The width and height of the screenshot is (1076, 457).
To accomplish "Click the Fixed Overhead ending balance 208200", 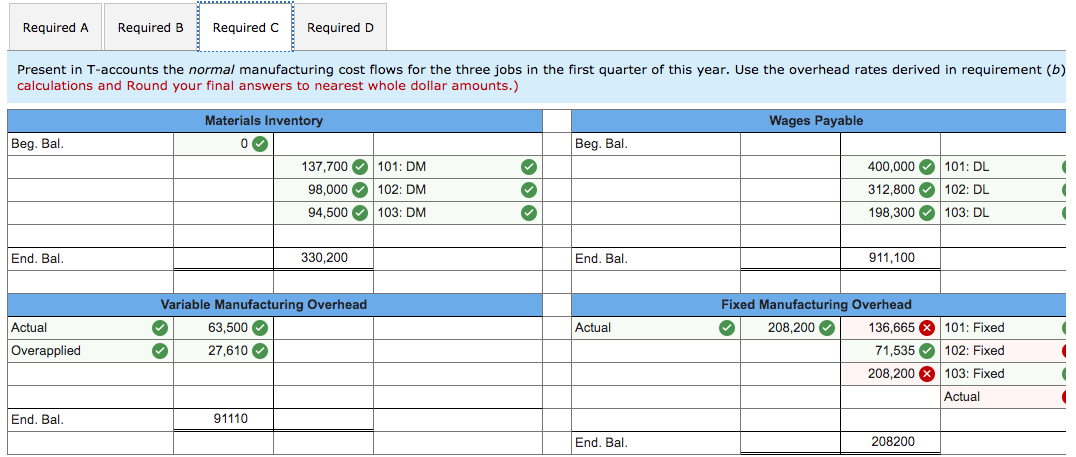I will (891, 442).
